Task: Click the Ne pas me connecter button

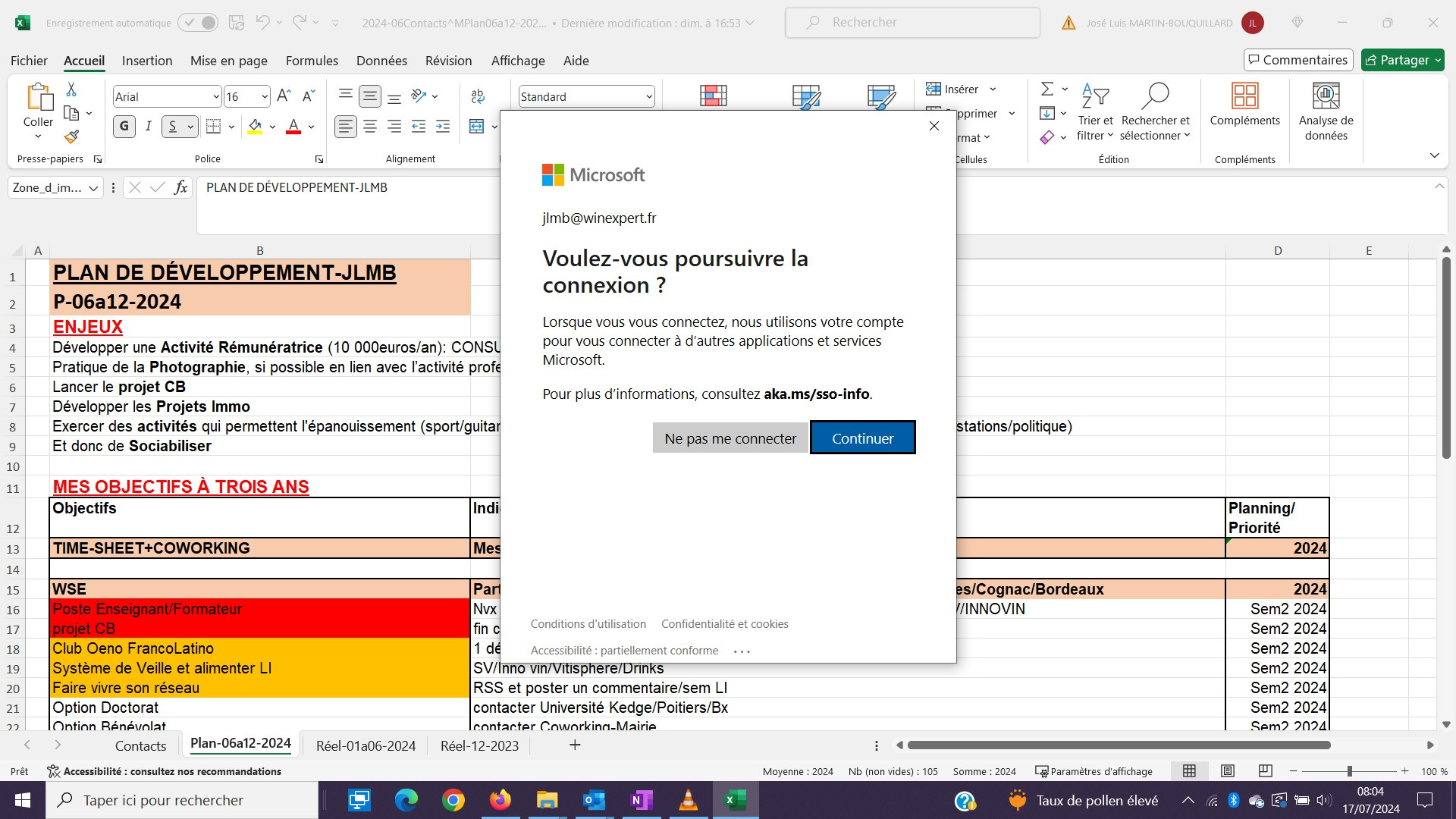Action: [730, 438]
